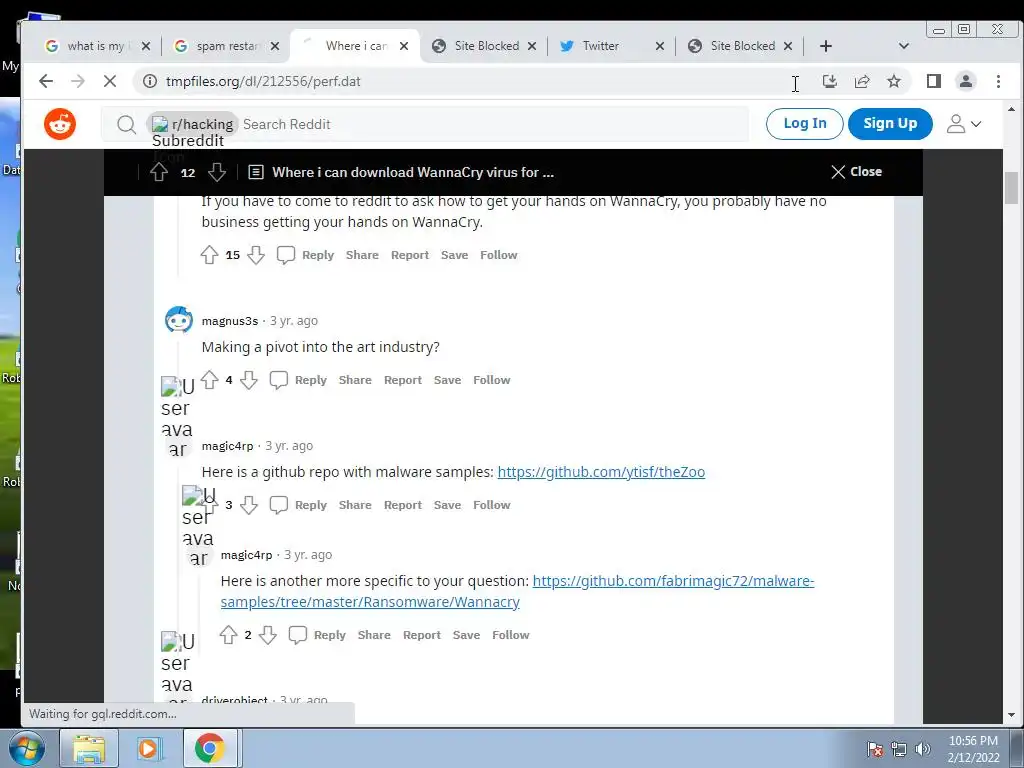This screenshot has height=768, width=1024.
Task: Open the tab search dropdown chevron
Action: tap(904, 46)
